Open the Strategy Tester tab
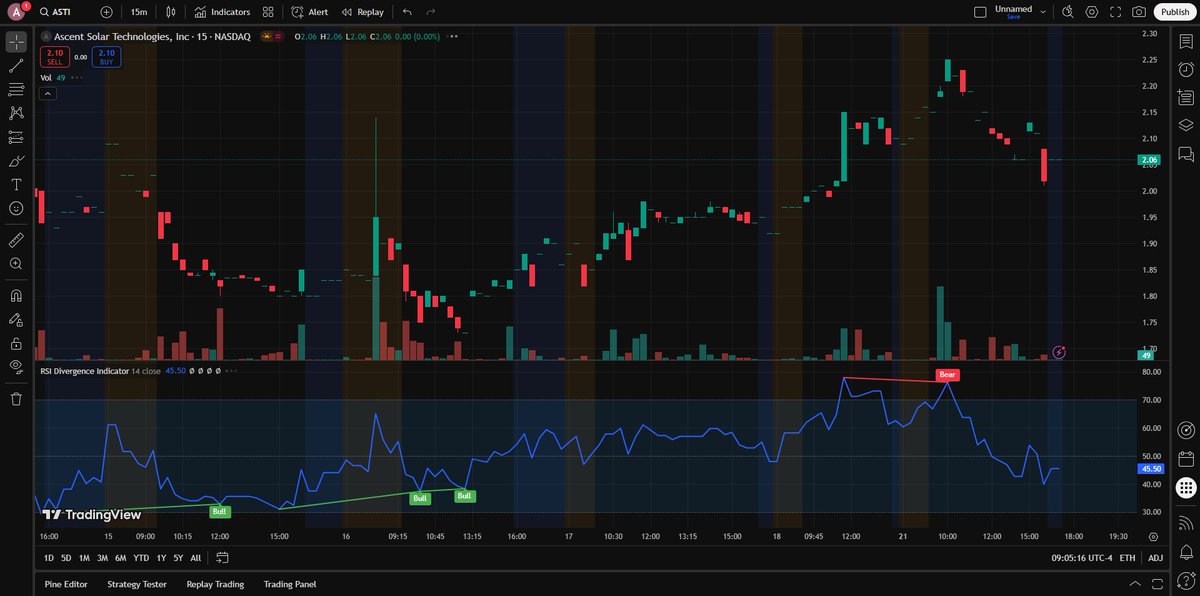Viewport: 1200px width, 596px height. tap(137, 584)
